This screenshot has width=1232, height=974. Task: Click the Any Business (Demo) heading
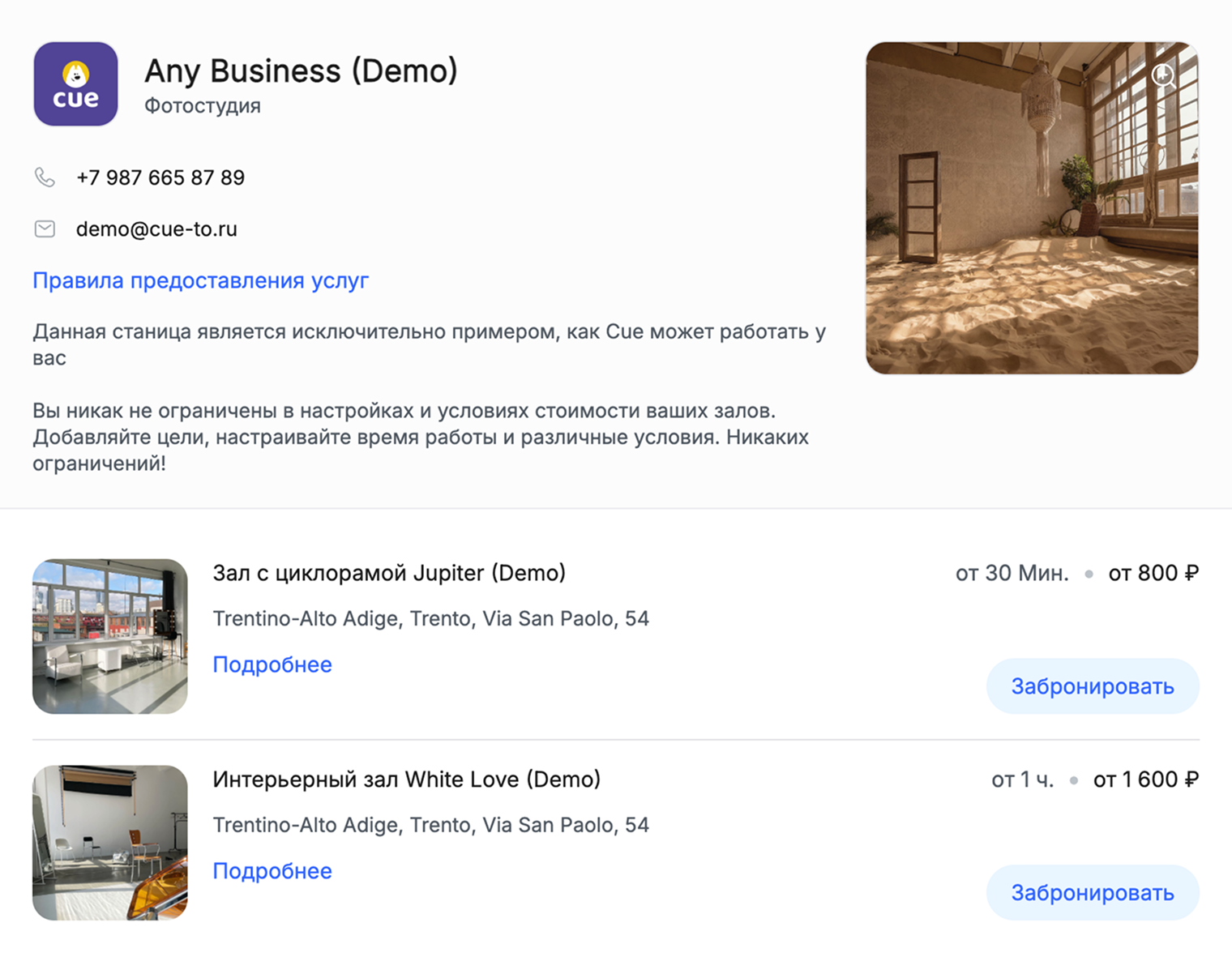click(301, 71)
